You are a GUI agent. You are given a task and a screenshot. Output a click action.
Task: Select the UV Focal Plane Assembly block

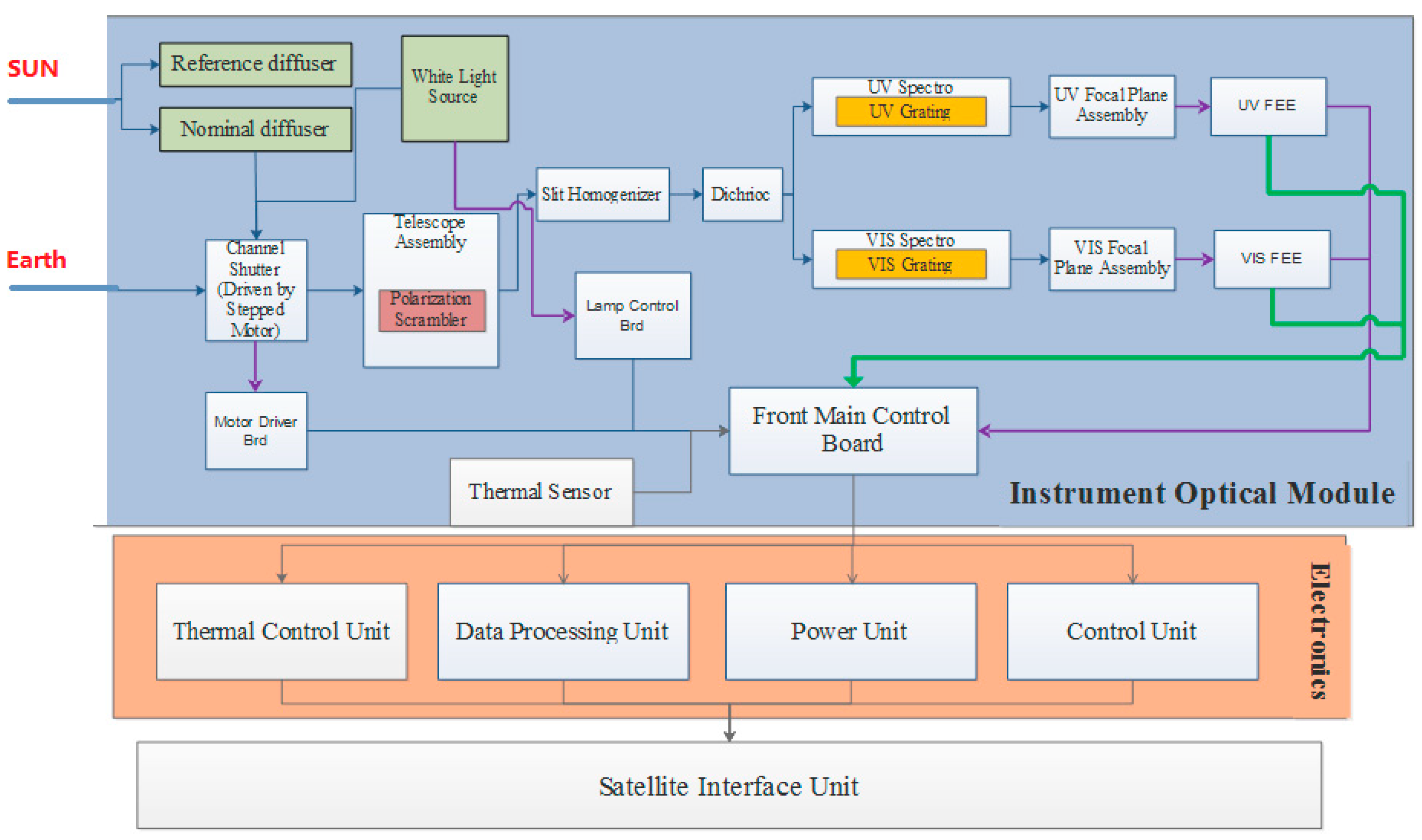(1111, 106)
